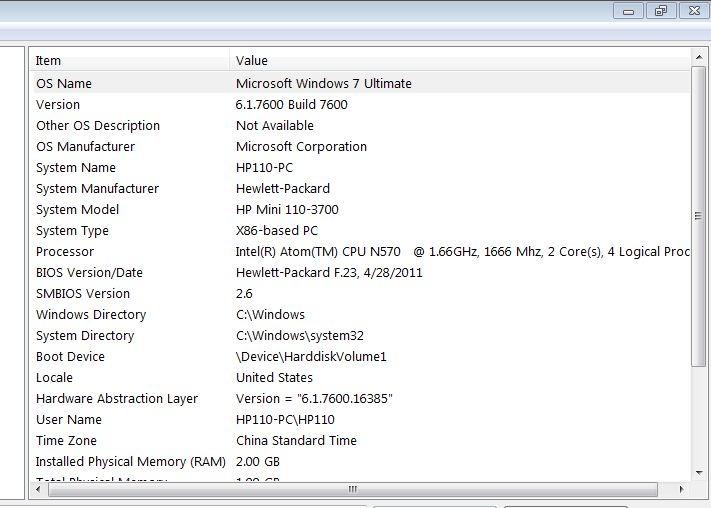Click the vertical scrollbar up arrow
The image size is (711, 508).
[x=699, y=57]
